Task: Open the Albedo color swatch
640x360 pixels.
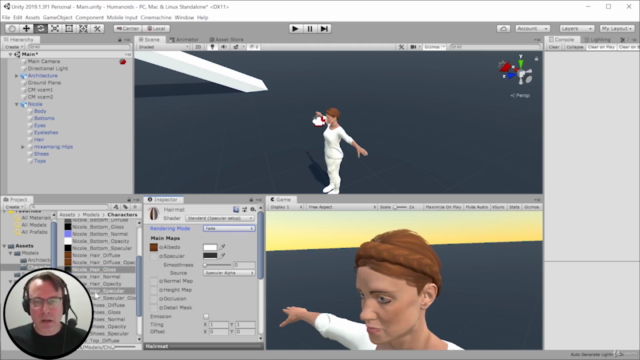Action: coord(210,247)
